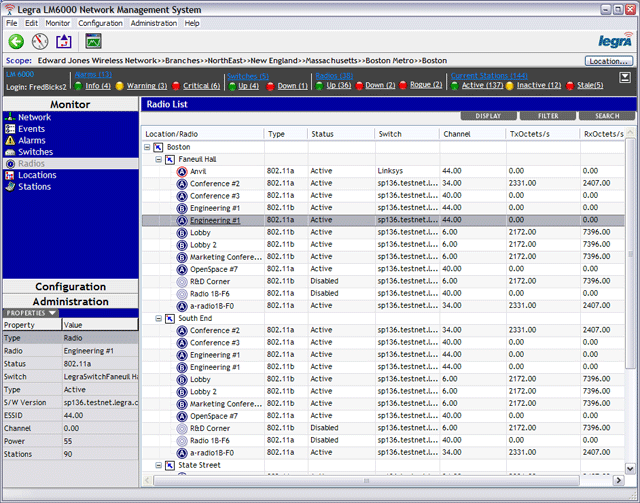Sort by the Status column header

341,134
